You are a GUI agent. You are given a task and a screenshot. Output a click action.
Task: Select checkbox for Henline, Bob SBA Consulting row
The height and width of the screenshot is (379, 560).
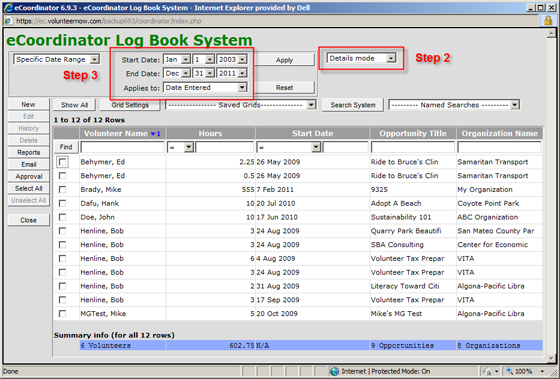pyautogui.click(x=62, y=245)
